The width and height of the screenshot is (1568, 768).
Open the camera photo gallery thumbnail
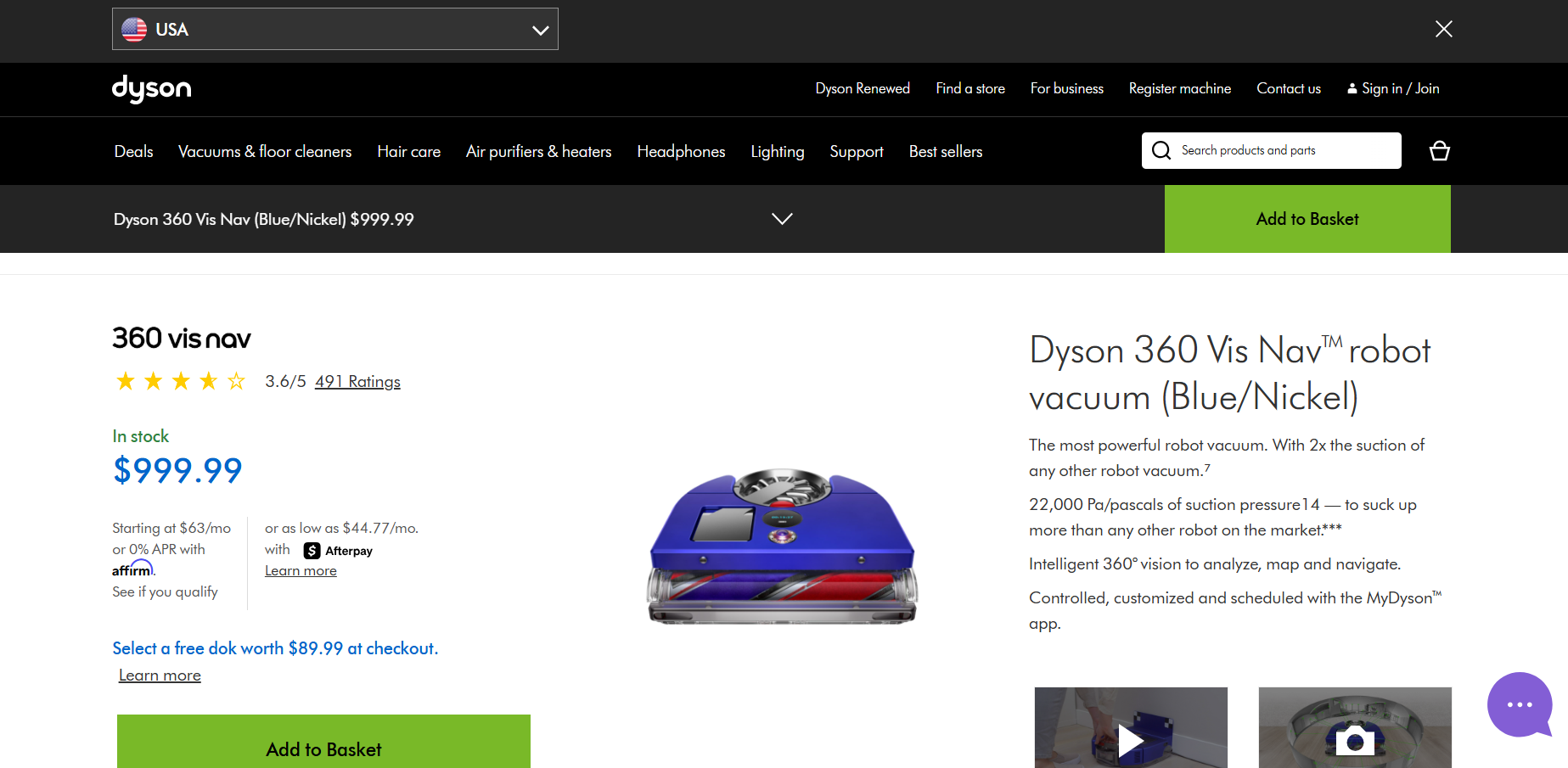1355,728
